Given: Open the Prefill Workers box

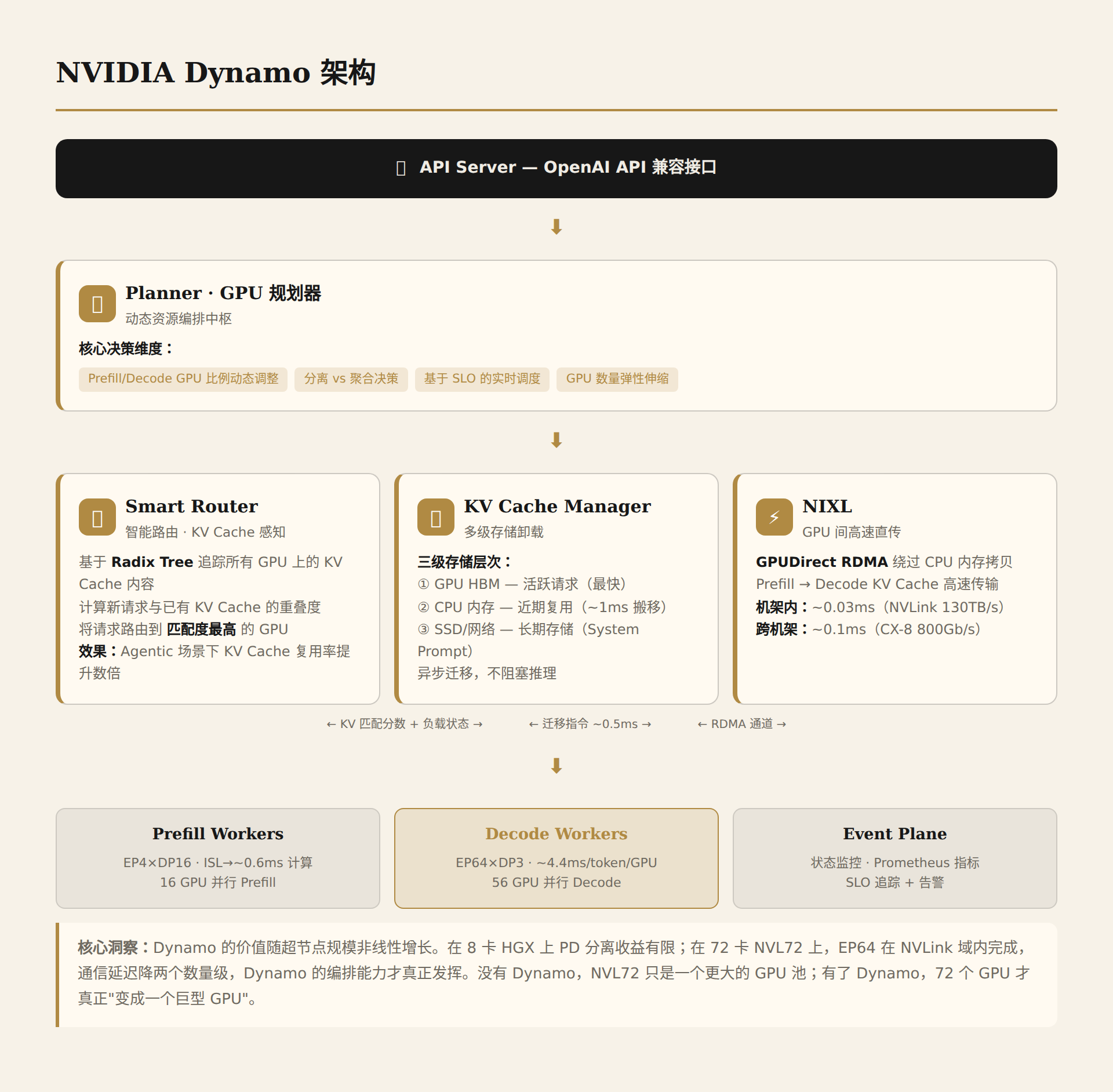Looking at the screenshot, I should click(218, 858).
